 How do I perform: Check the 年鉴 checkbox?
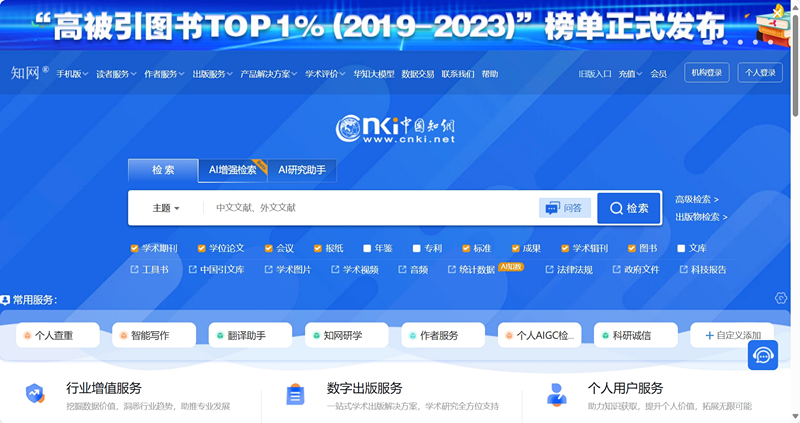[x=367, y=248]
